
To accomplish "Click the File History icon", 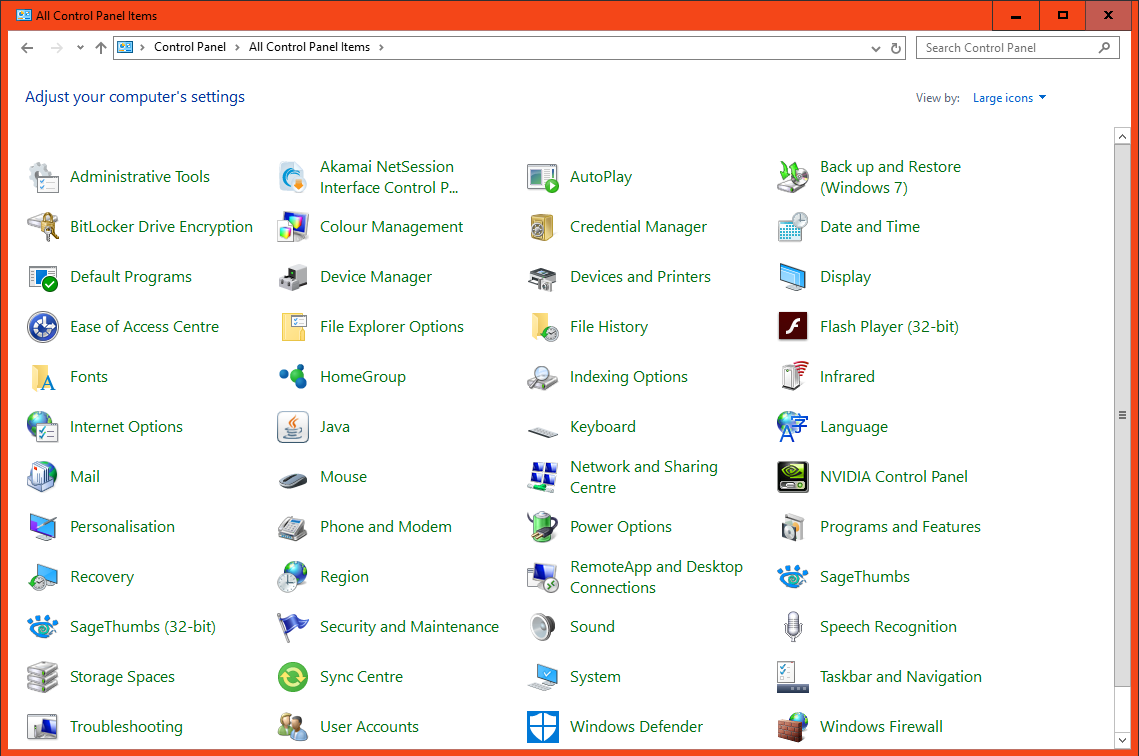I will click(543, 328).
